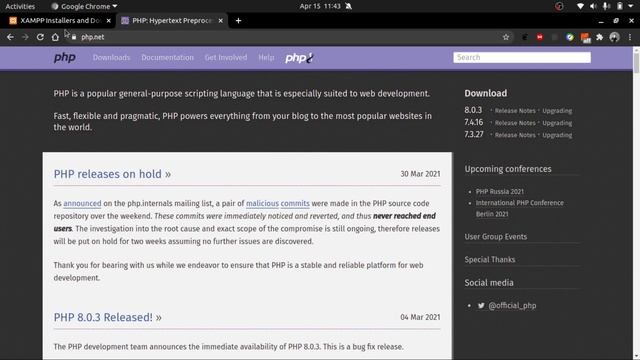Click the PHP 8 logo in navbar
Image resolution: width=640 pixels, height=360 pixels.
click(x=299, y=58)
